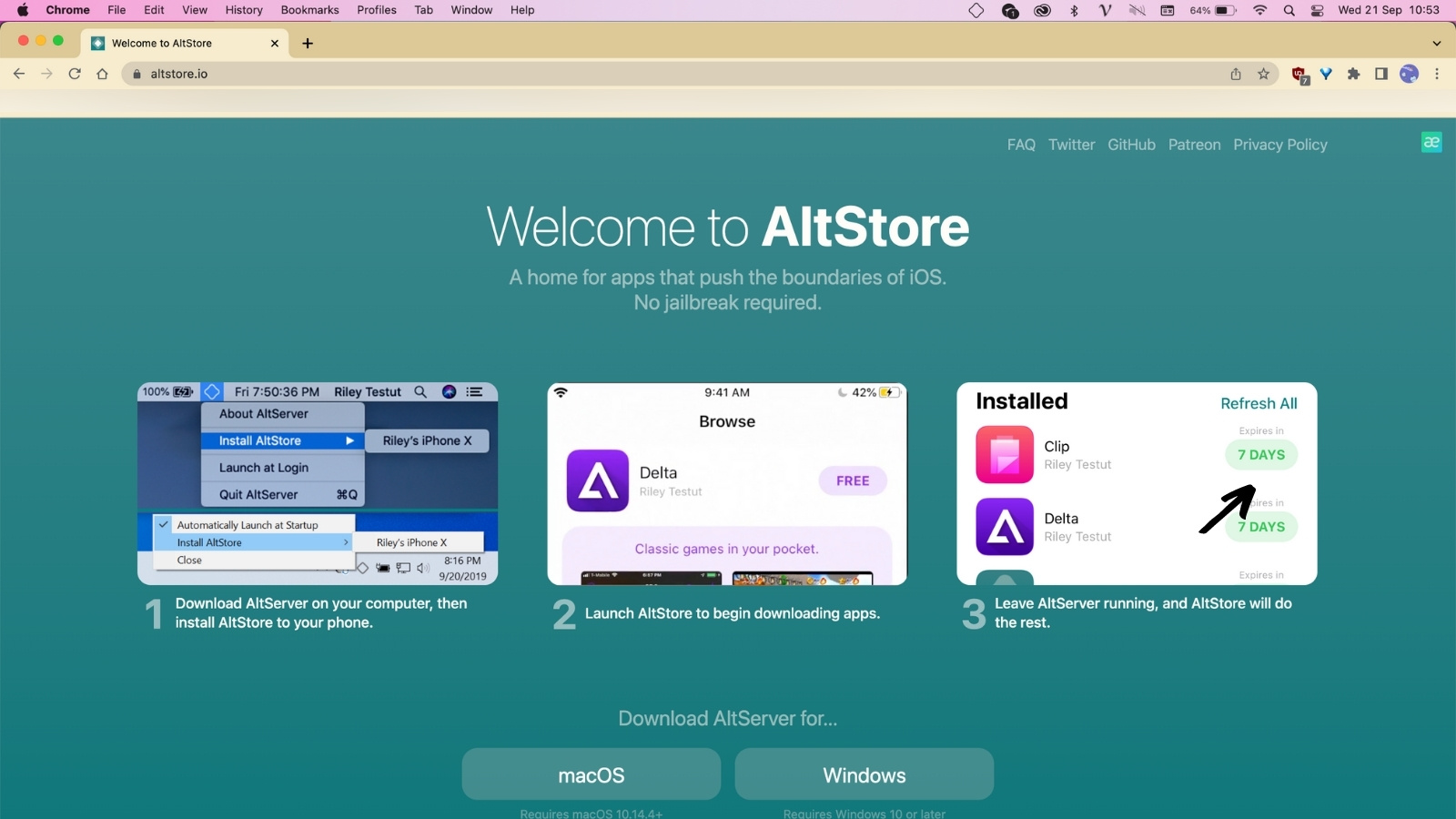Click the date and time in menu bar
Image resolution: width=1456 pixels, height=819 pixels.
pos(1389,10)
